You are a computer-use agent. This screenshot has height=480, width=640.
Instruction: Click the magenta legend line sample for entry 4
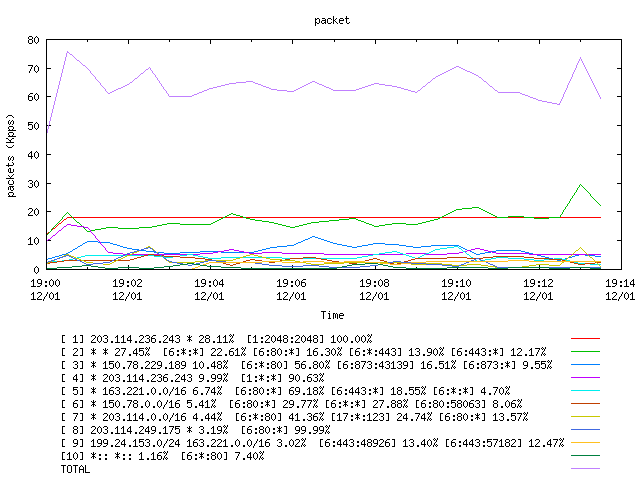click(x=585, y=378)
